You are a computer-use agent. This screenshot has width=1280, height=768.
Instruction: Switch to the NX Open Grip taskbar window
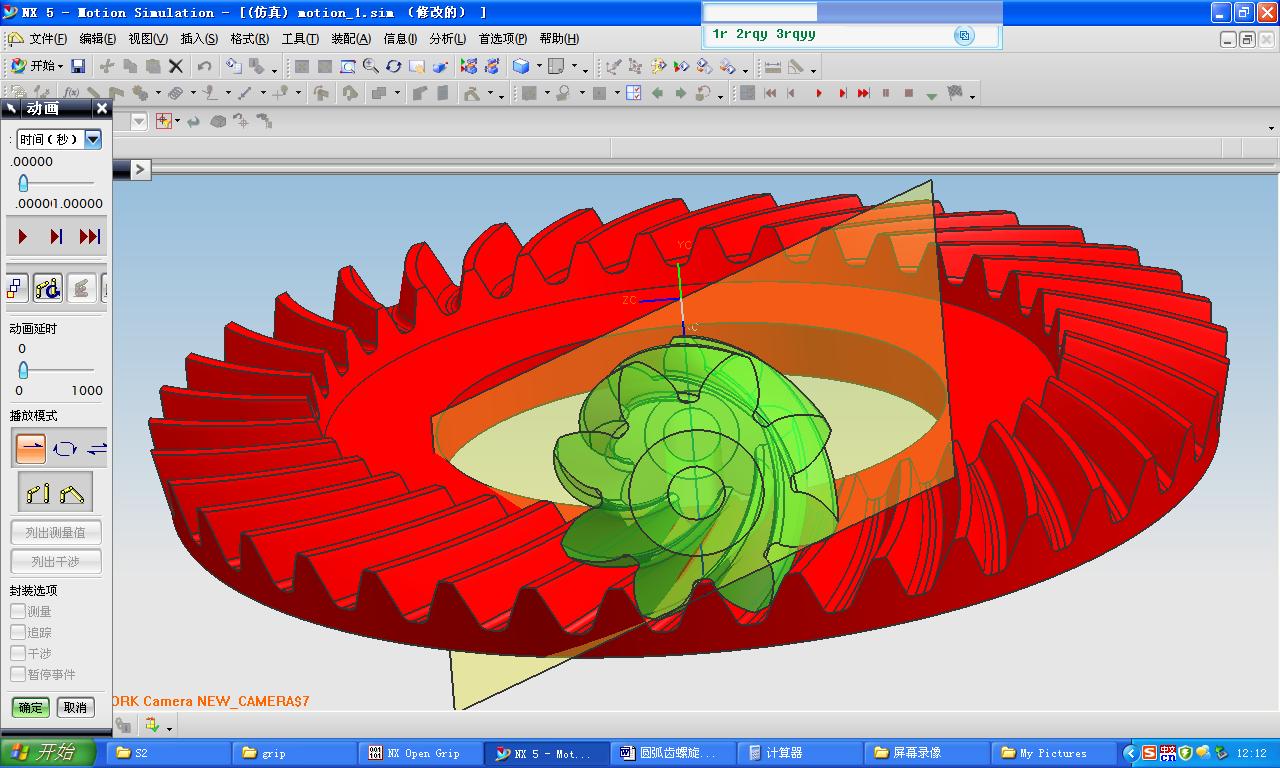[x=421, y=753]
